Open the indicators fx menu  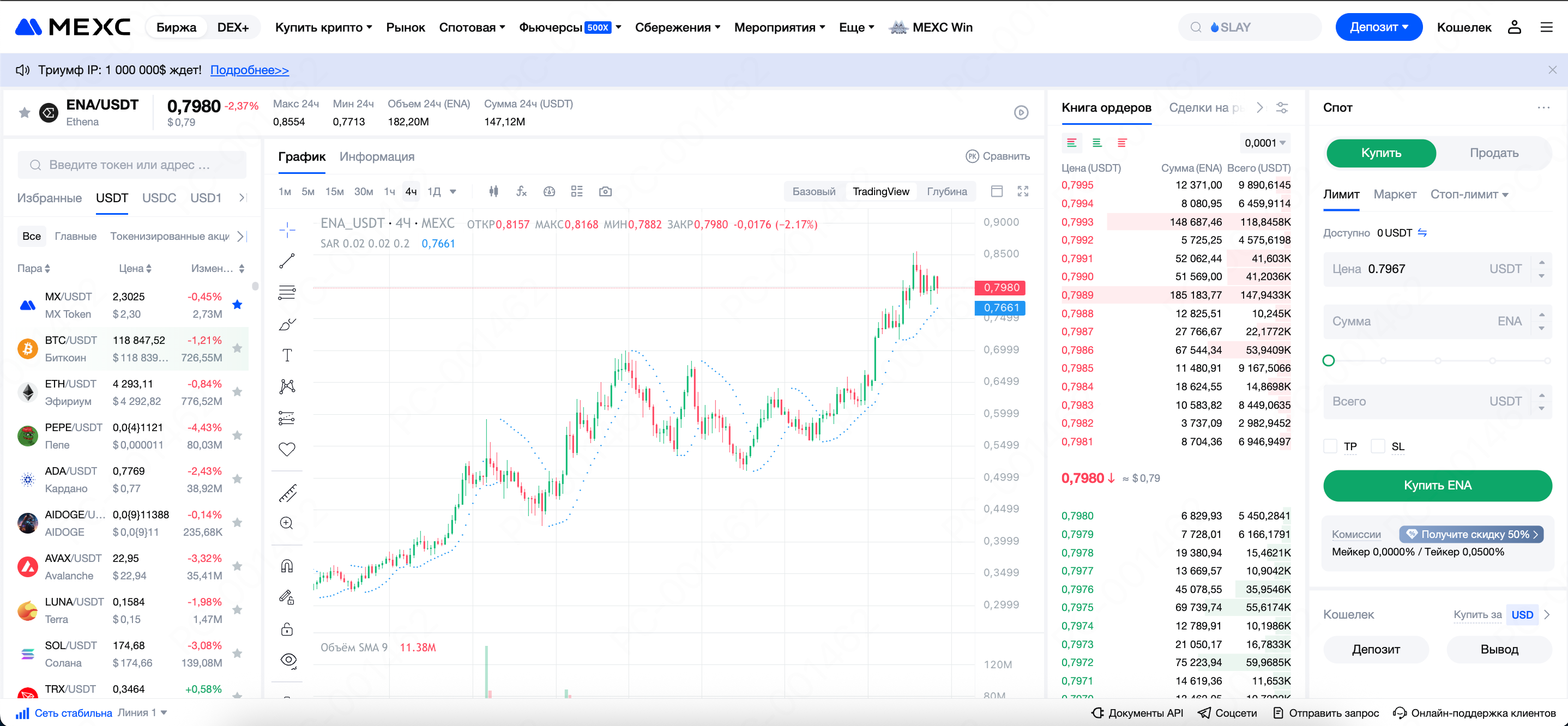pyautogui.click(x=522, y=192)
